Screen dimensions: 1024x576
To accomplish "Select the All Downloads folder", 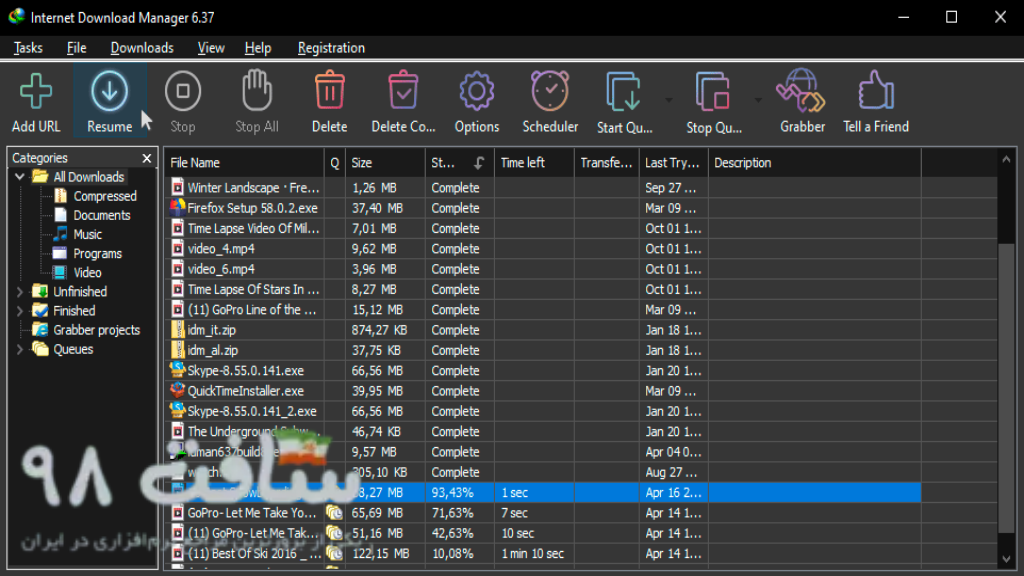I will pos(88,177).
